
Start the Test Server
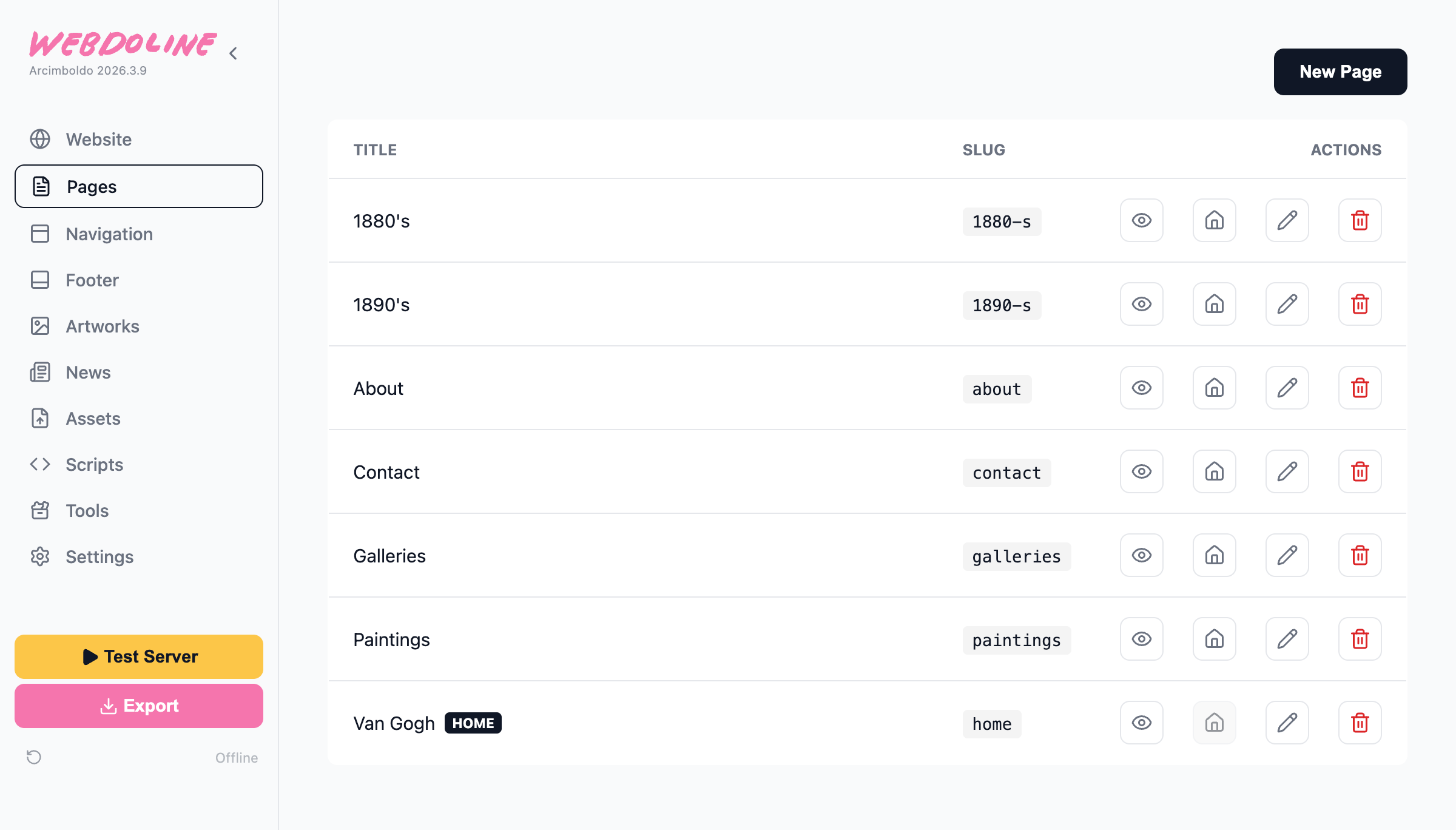pyautogui.click(x=139, y=656)
